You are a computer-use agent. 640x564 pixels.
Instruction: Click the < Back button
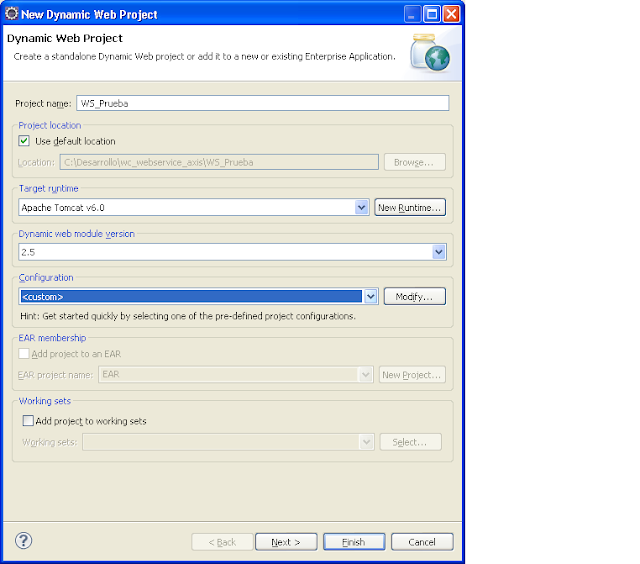coord(222,542)
